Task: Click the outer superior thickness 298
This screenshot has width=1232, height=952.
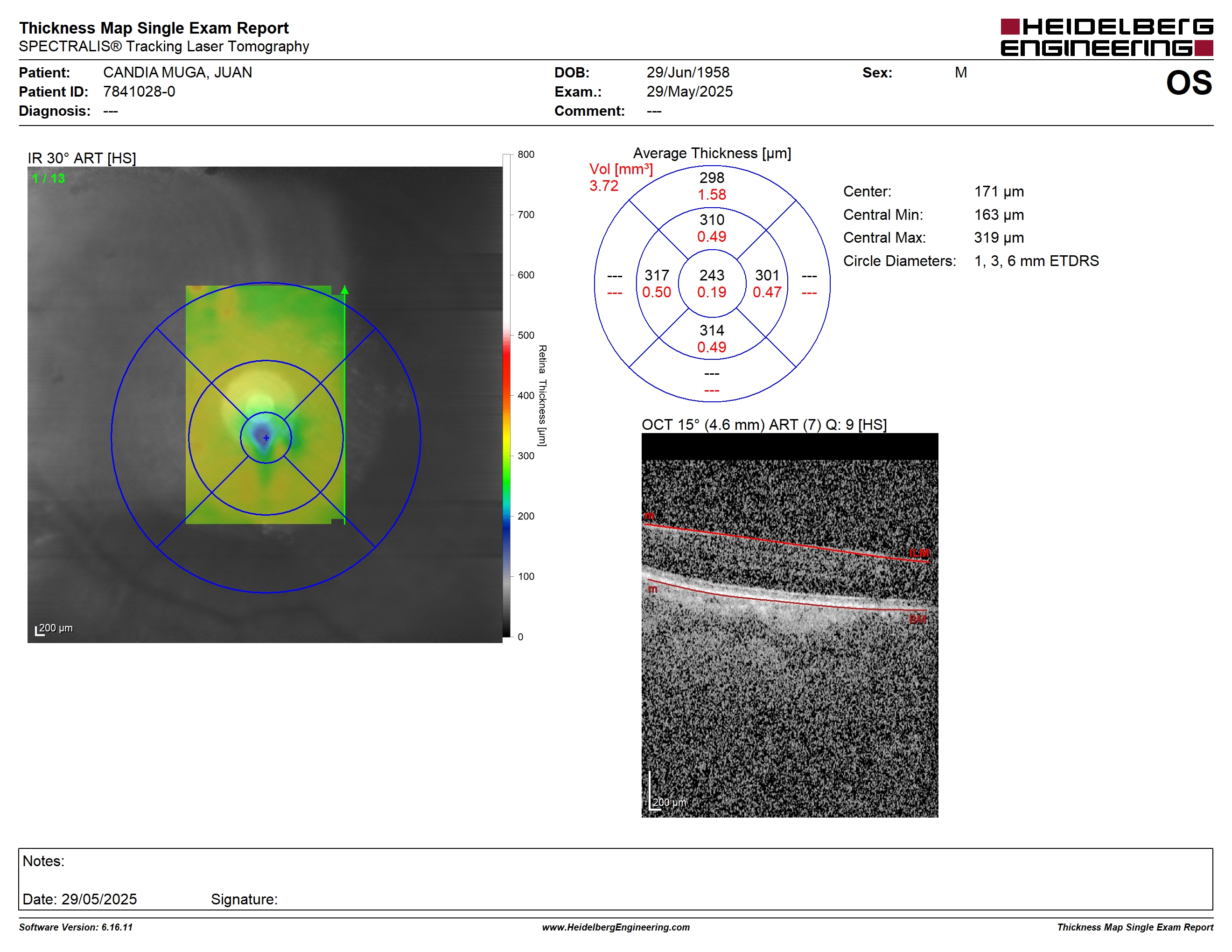Action: (x=711, y=178)
